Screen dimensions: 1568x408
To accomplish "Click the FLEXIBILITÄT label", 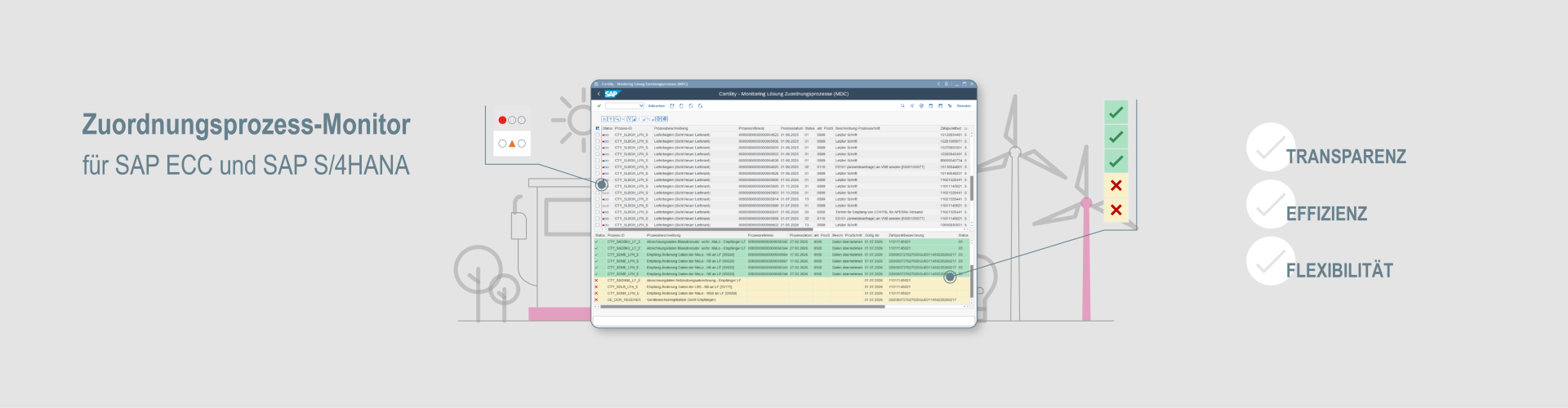I will pyautogui.click(x=1339, y=270).
